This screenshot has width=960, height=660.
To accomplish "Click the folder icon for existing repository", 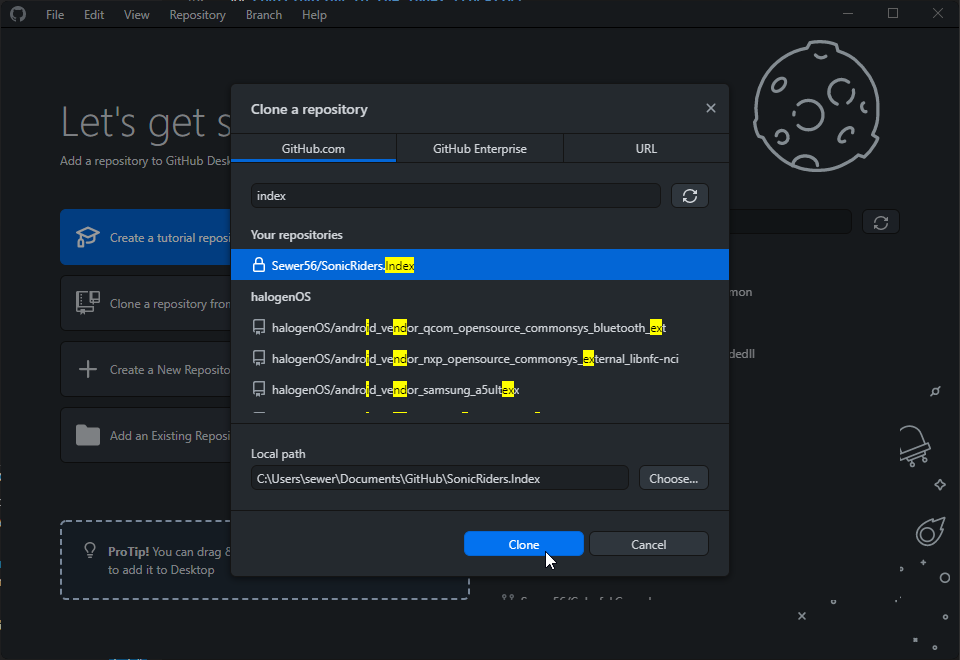I will pos(88,435).
